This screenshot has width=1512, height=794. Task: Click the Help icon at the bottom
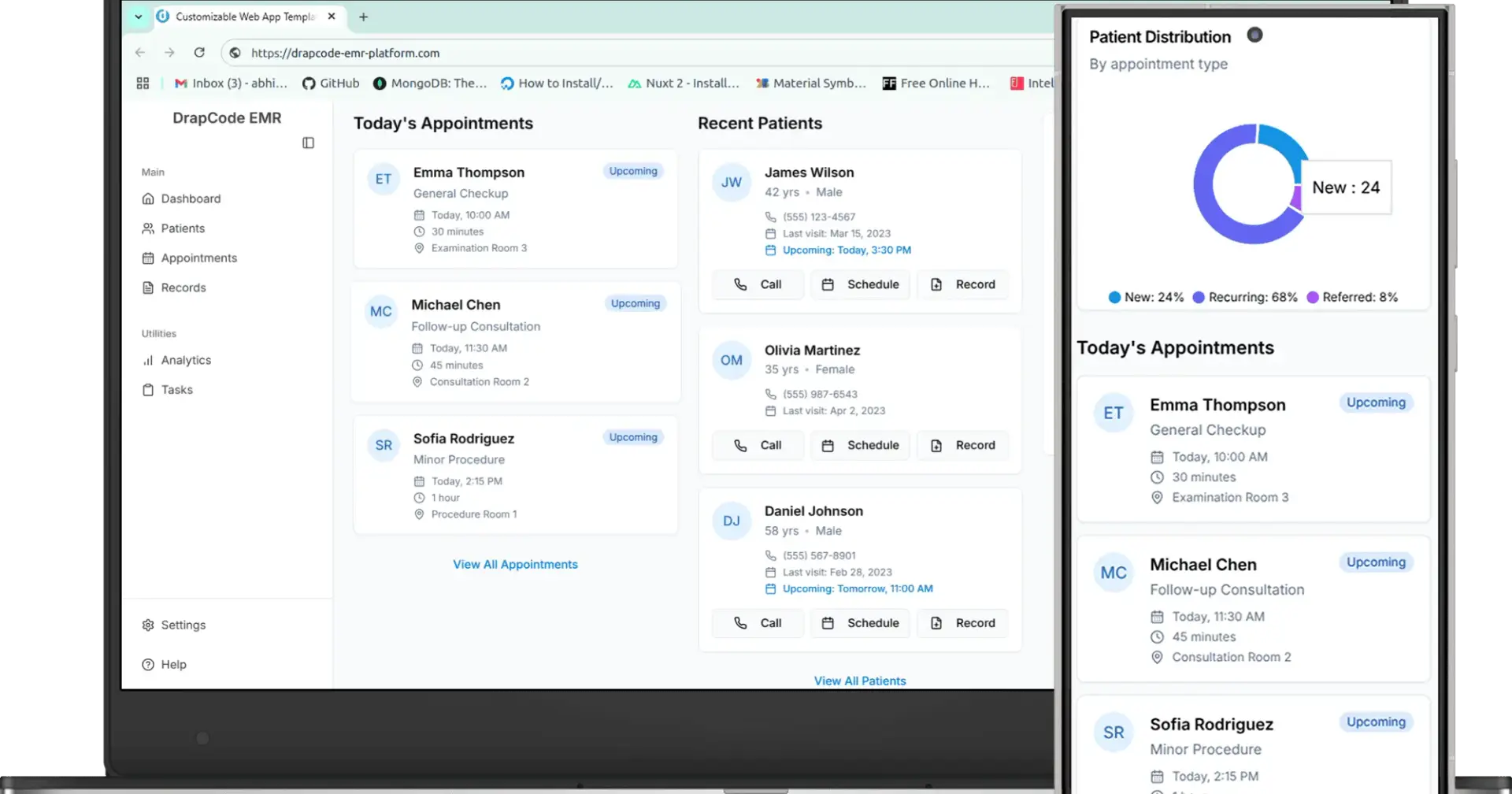point(147,664)
